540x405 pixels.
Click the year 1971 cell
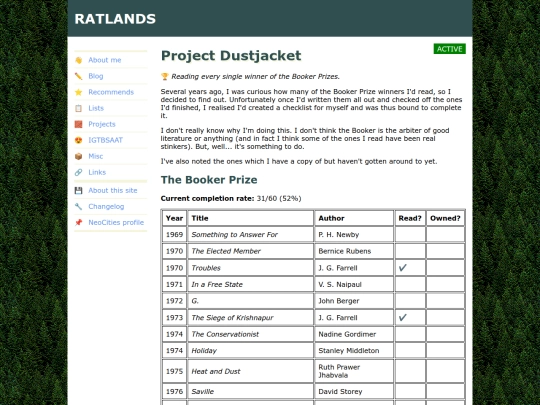(x=174, y=284)
